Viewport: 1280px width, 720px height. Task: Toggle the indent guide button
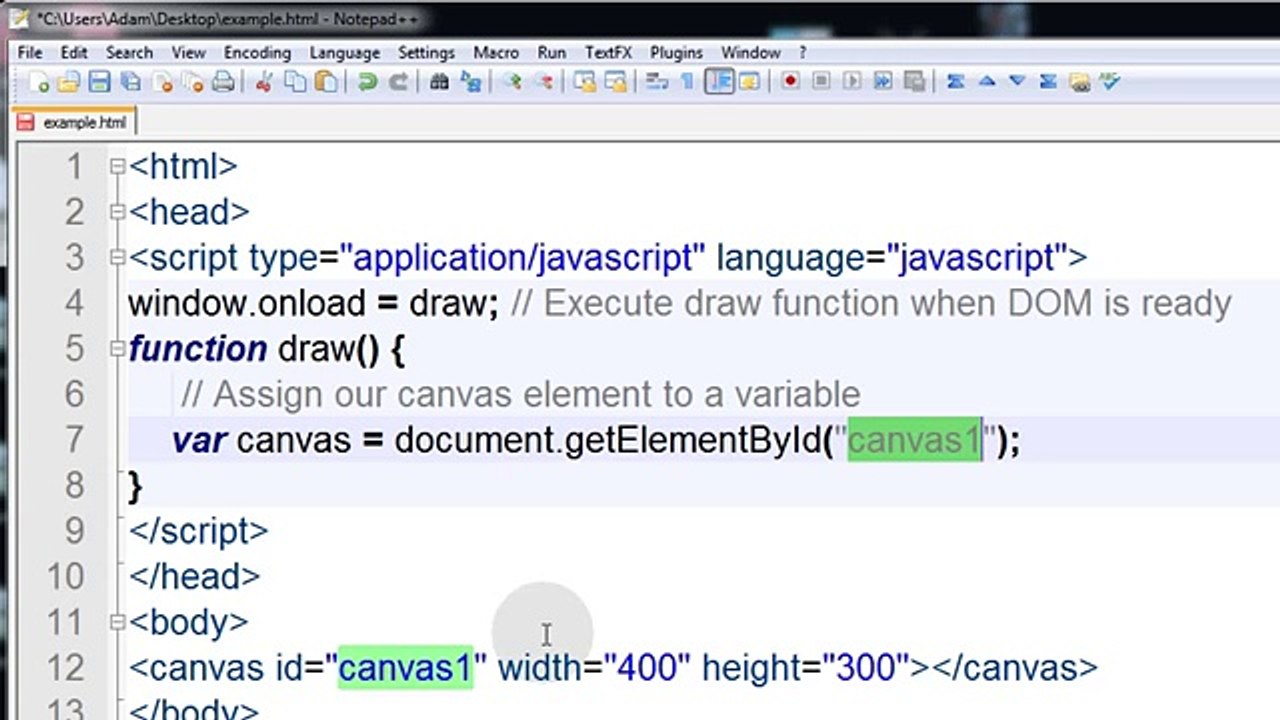point(719,82)
